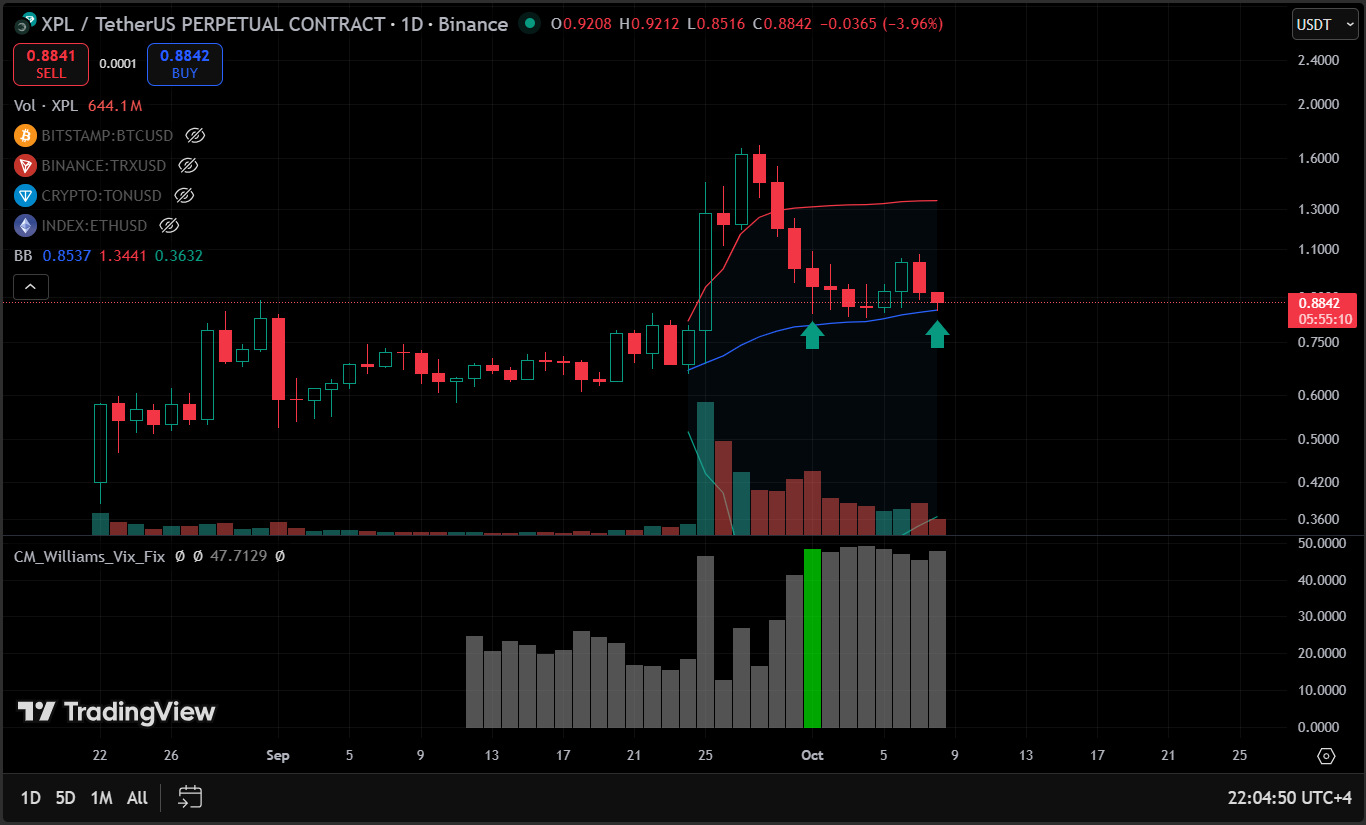Select the 5D time range
The width and height of the screenshot is (1366, 825).
[65, 797]
